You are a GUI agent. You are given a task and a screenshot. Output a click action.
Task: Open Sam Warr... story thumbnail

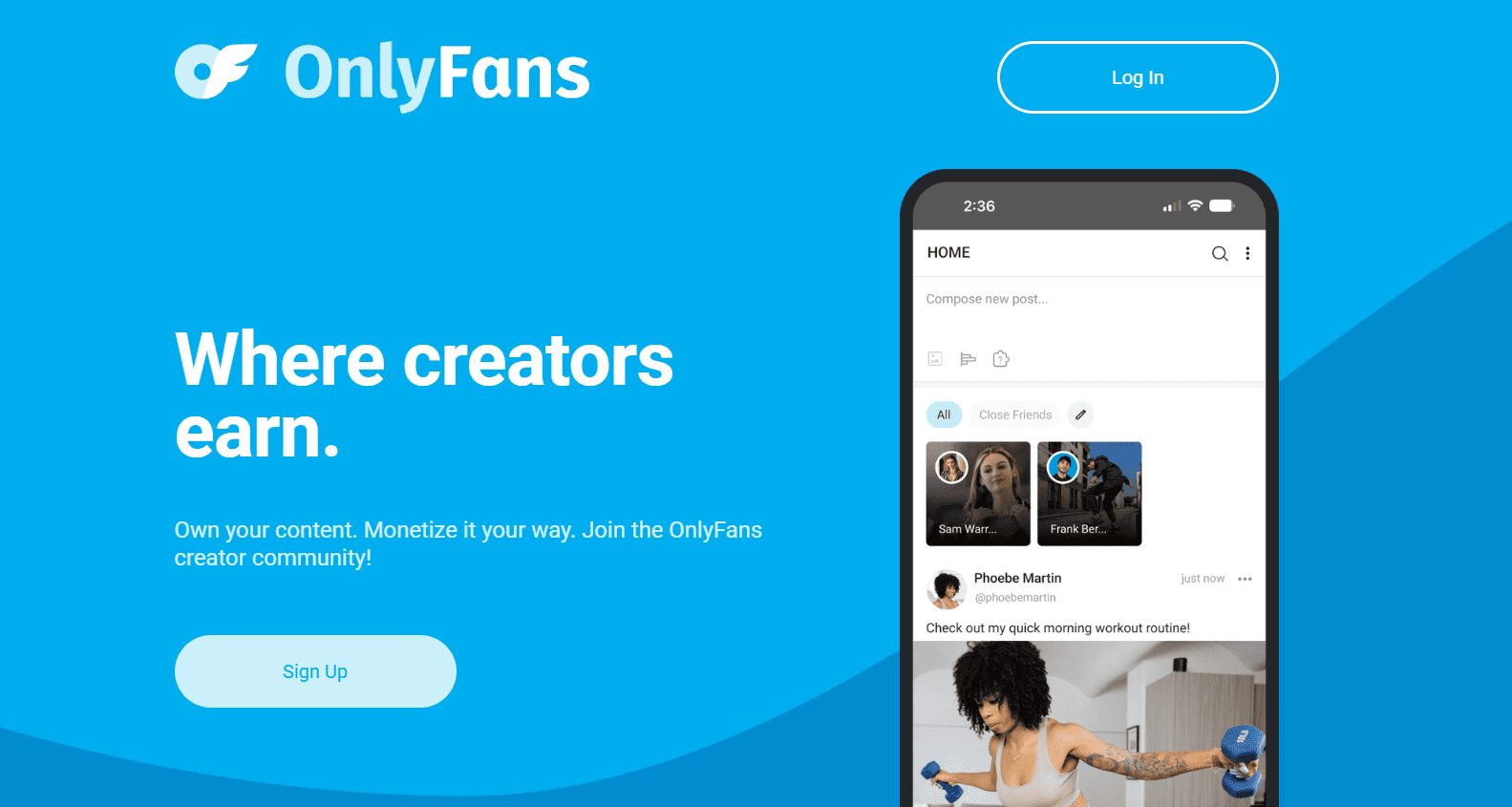[x=978, y=494]
